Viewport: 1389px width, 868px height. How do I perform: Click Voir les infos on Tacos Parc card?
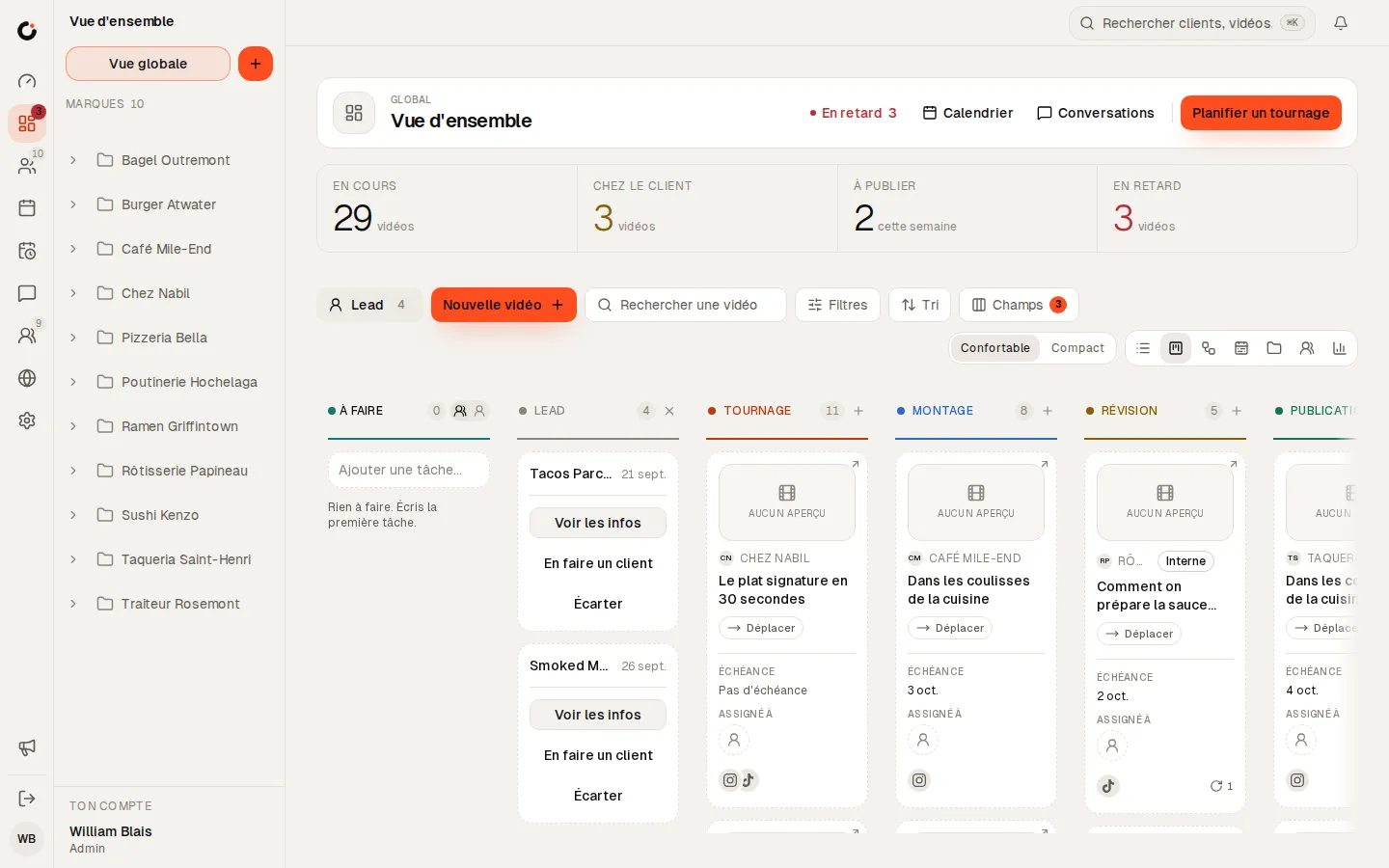pos(598,523)
